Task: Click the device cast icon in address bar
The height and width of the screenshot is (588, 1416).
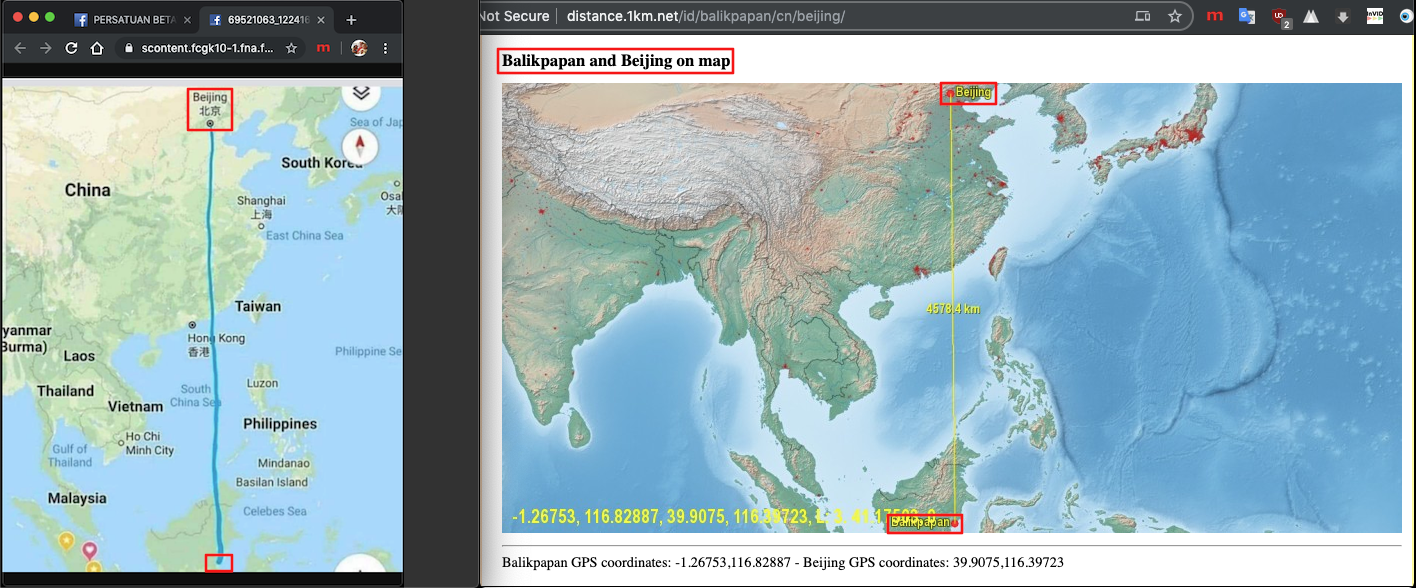Action: pyautogui.click(x=1142, y=16)
